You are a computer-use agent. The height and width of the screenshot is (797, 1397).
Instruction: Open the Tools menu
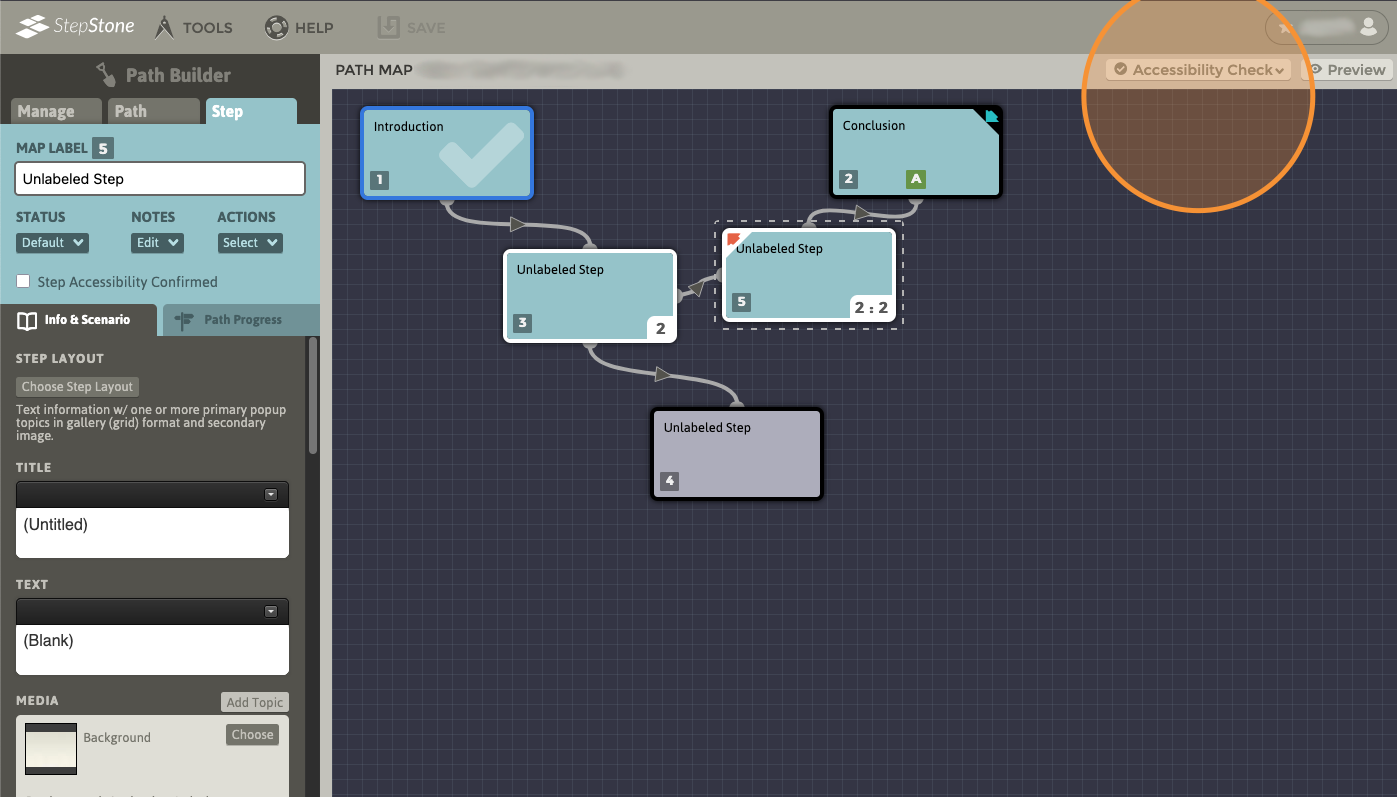194,27
